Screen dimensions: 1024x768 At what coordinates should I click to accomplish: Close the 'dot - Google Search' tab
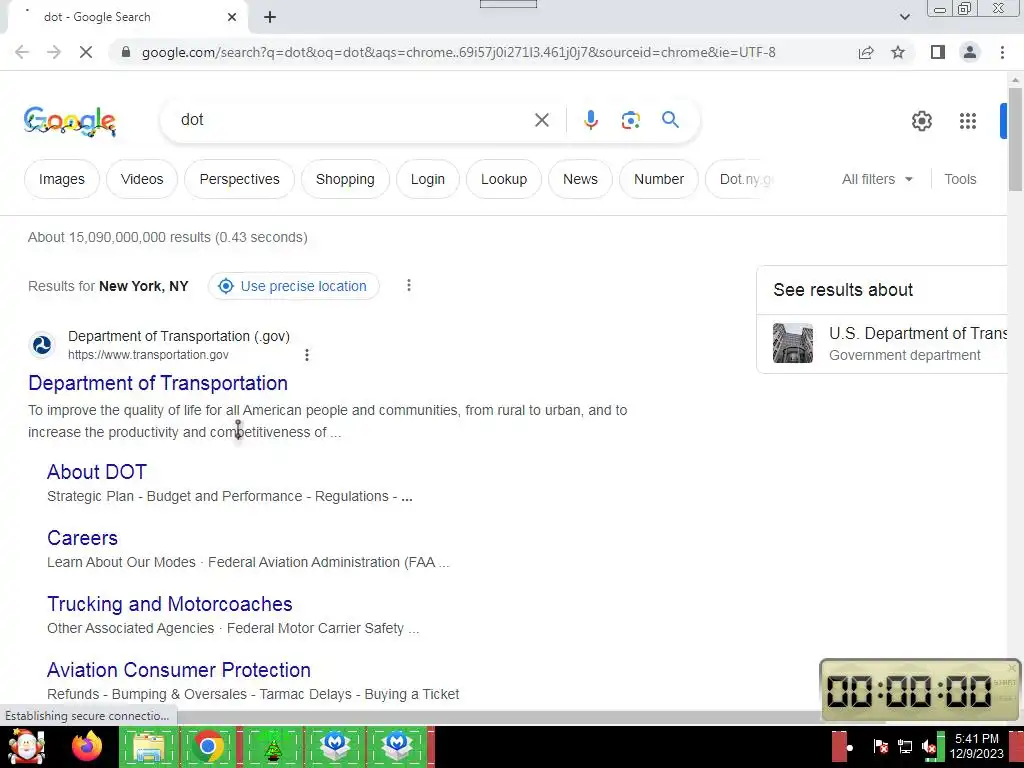[x=232, y=17]
